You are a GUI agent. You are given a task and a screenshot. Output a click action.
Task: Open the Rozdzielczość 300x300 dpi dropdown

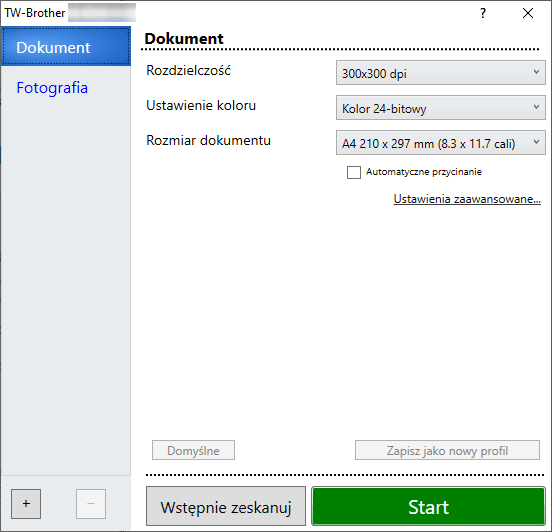coord(441,73)
